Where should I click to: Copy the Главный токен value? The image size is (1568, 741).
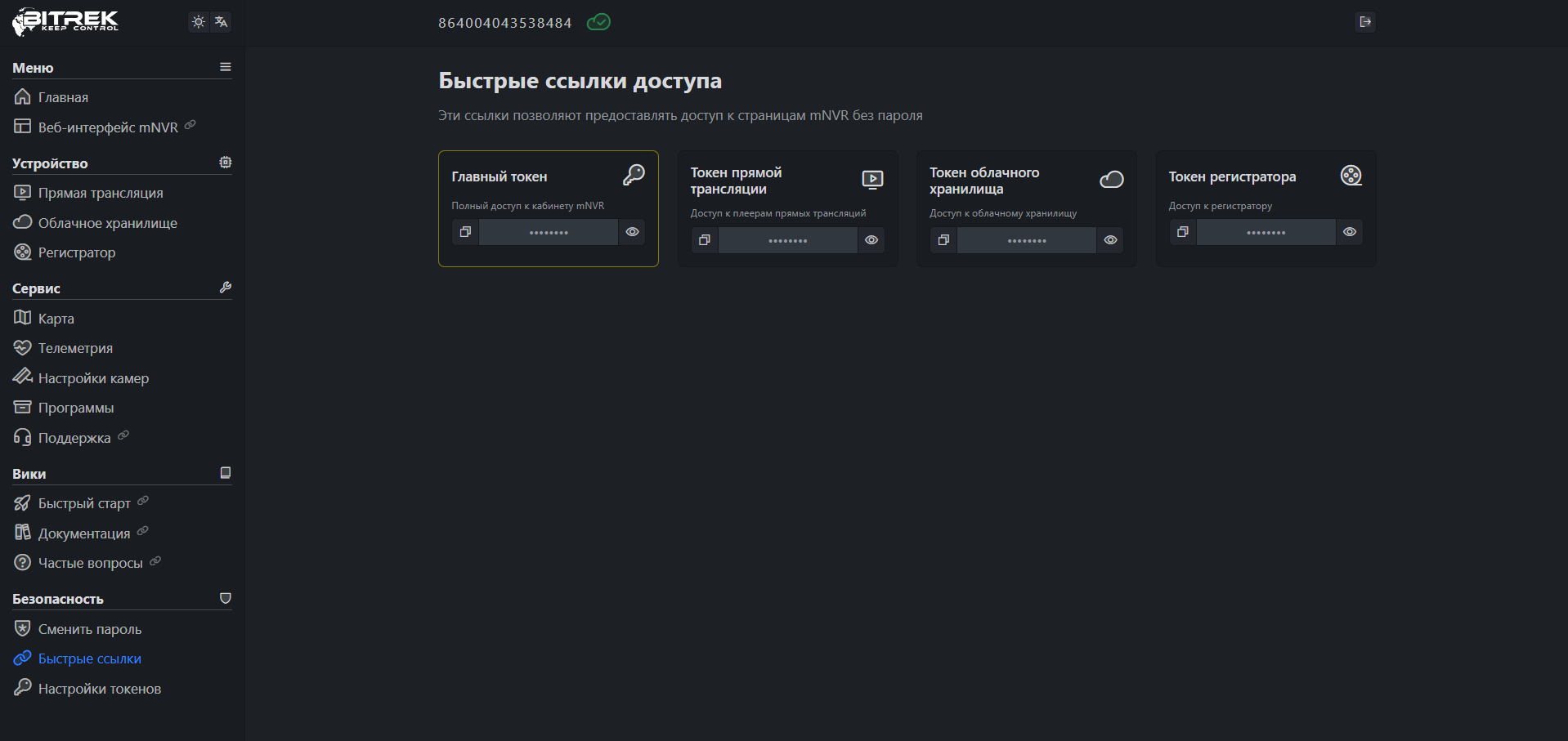point(465,232)
